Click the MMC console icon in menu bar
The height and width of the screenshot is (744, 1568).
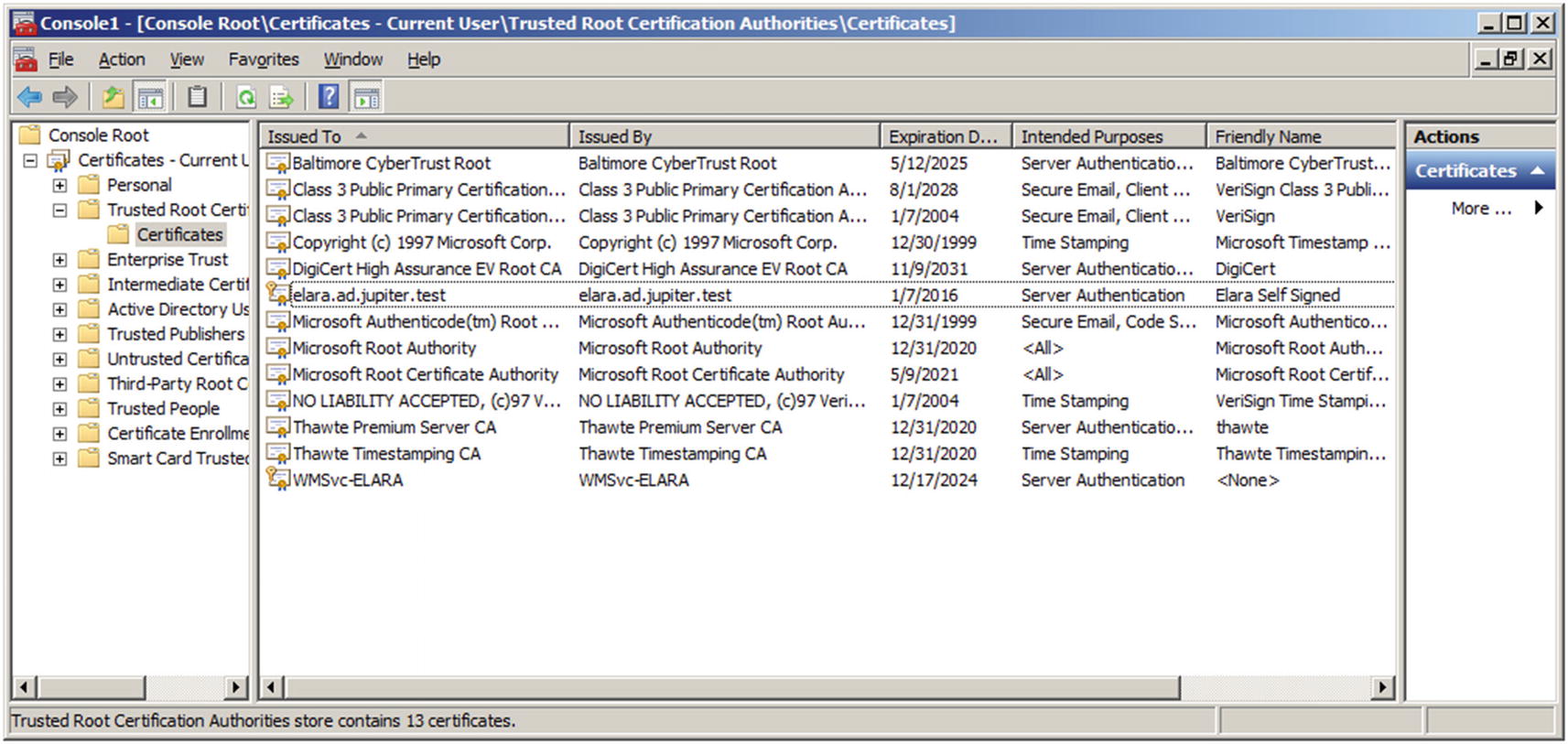coord(25,59)
